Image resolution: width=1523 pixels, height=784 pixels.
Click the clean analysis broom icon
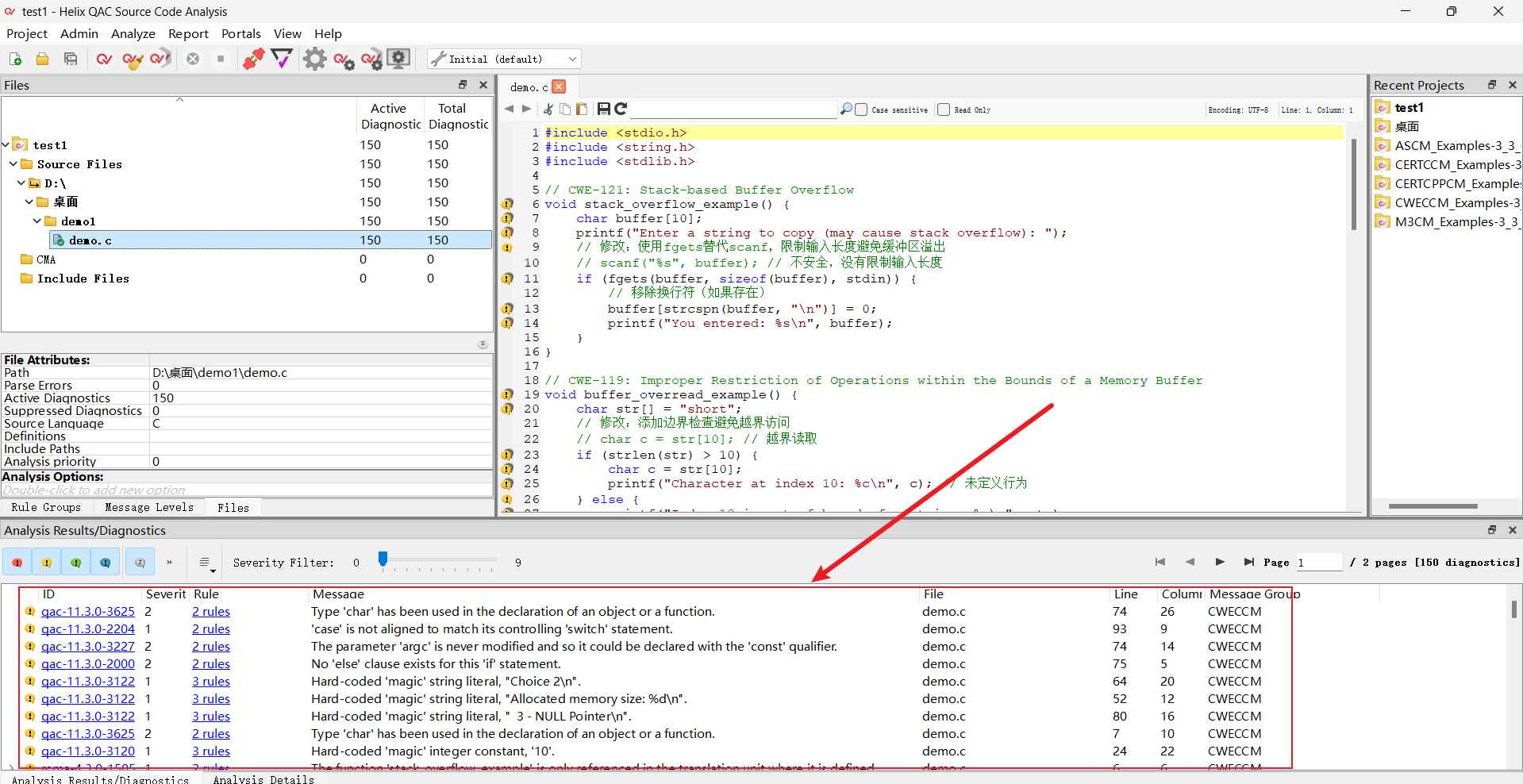(133, 59)
